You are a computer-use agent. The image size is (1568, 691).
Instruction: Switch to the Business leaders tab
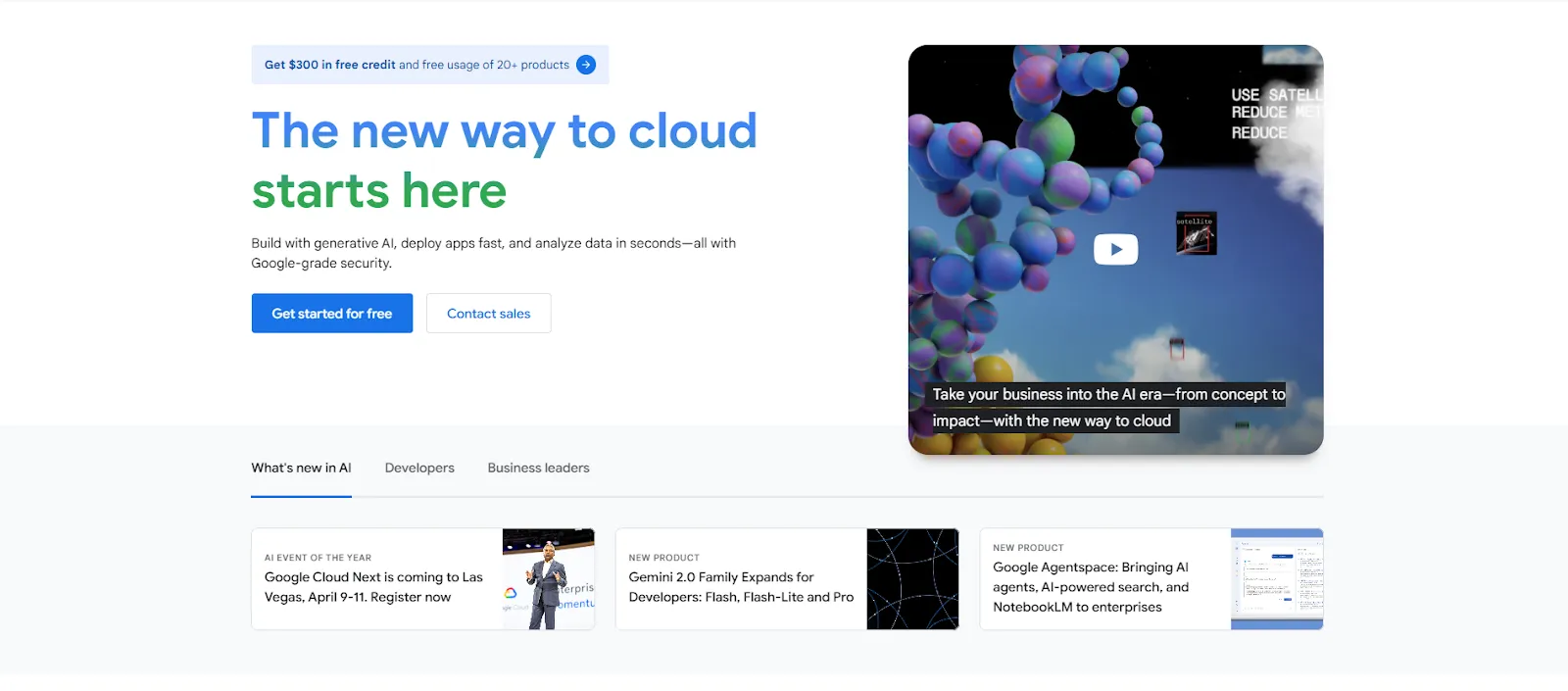539,469
